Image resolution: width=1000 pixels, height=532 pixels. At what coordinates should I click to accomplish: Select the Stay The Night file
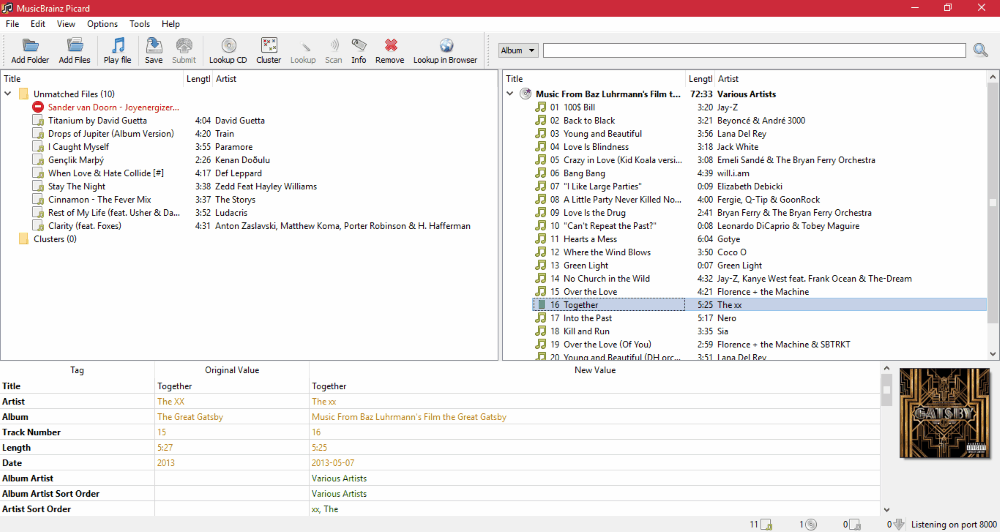pos(77,186)
